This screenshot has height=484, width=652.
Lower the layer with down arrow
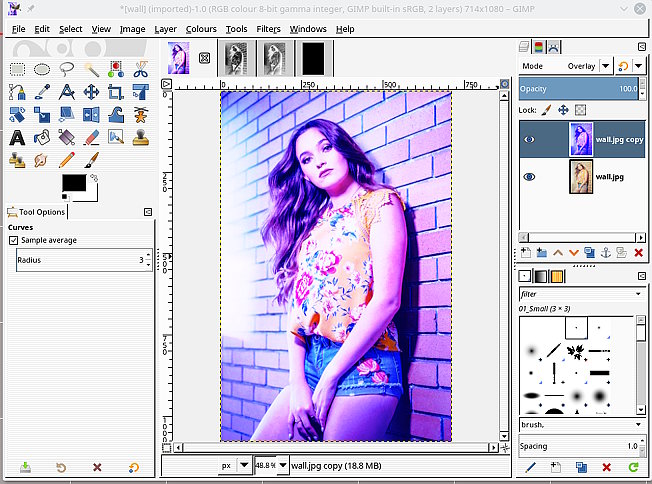click(574, 253)
